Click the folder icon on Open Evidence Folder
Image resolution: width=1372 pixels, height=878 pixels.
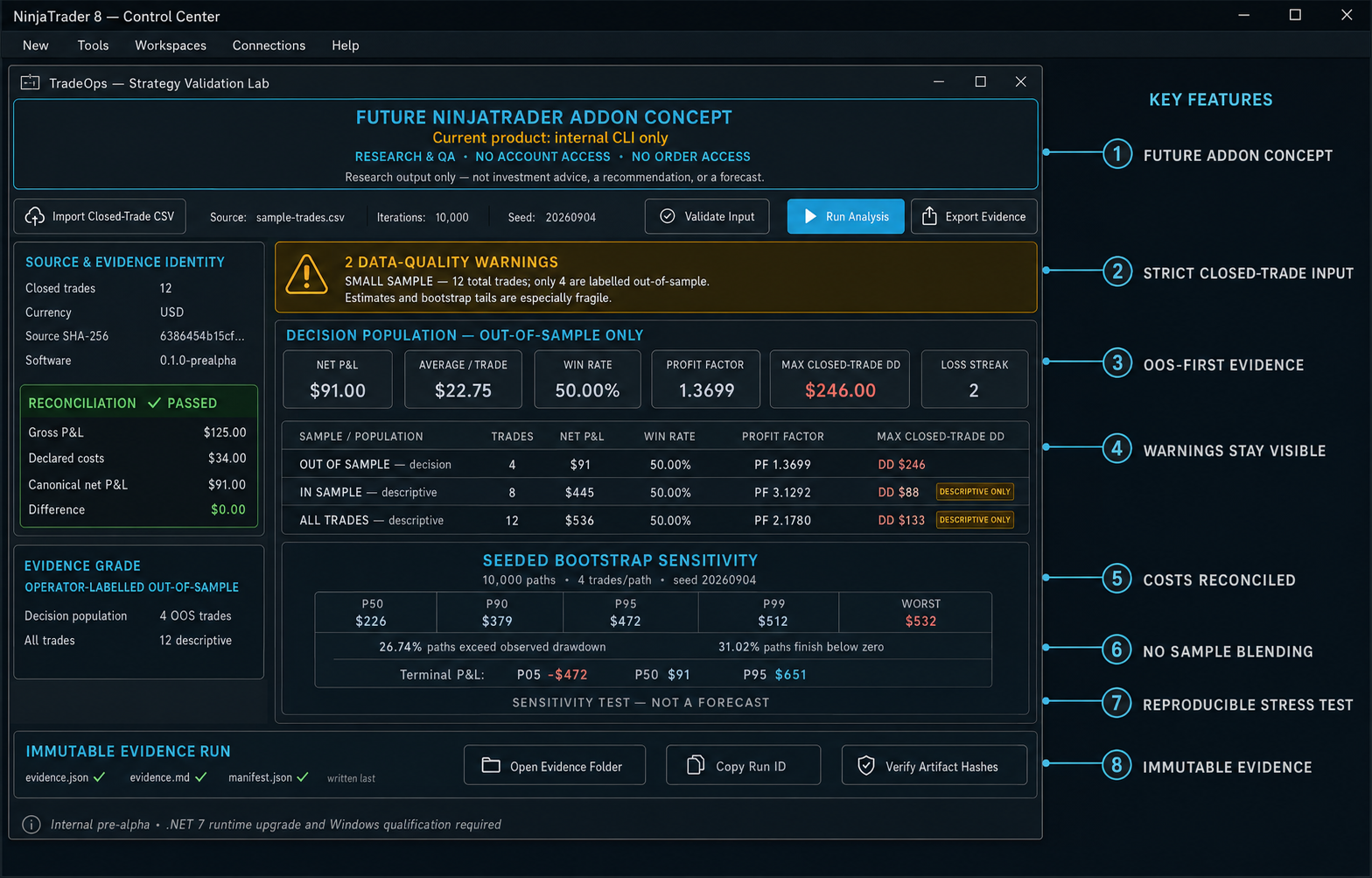491,766
